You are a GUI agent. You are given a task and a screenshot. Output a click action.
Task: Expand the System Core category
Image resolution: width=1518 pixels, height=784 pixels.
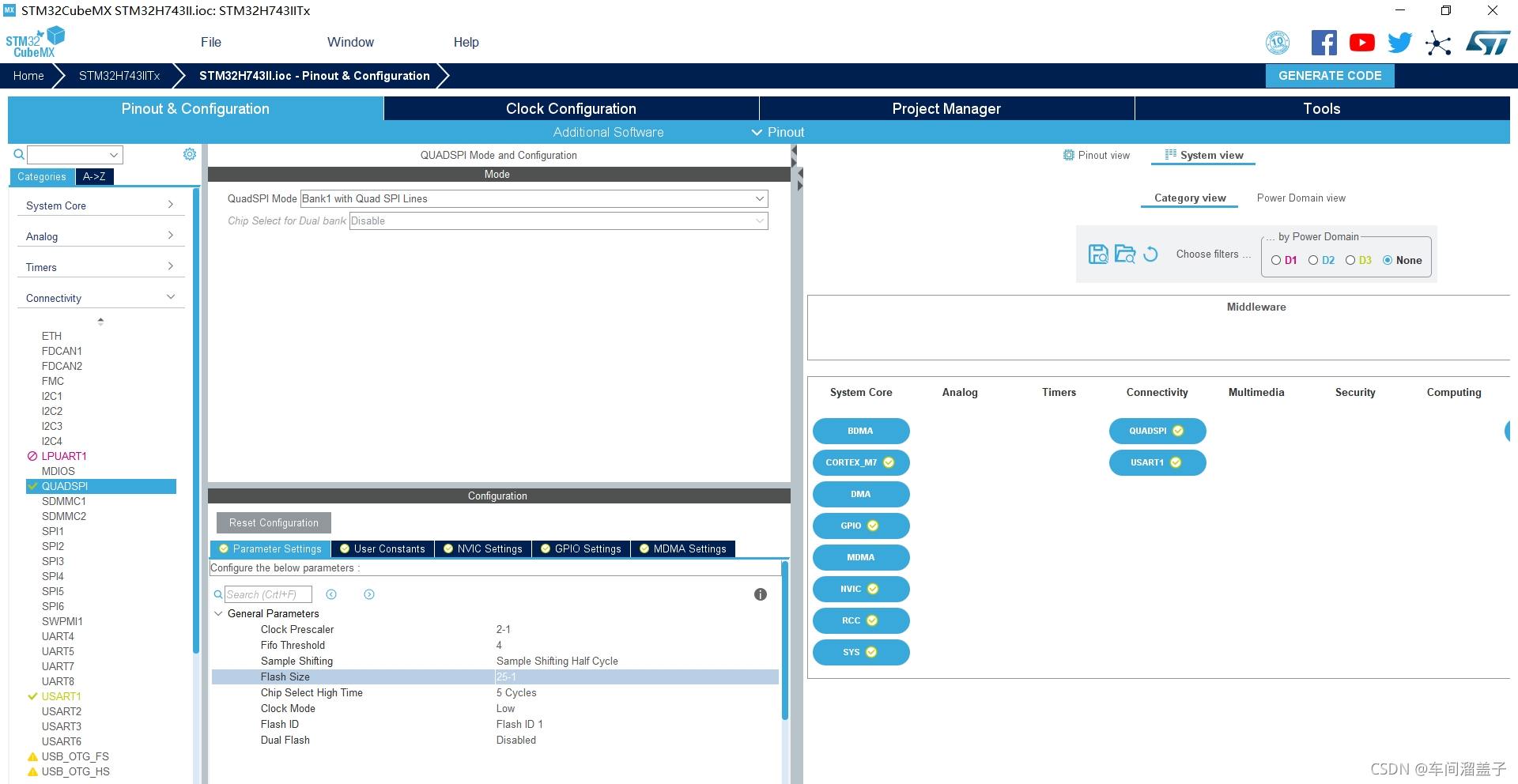(x=100, y=205)
